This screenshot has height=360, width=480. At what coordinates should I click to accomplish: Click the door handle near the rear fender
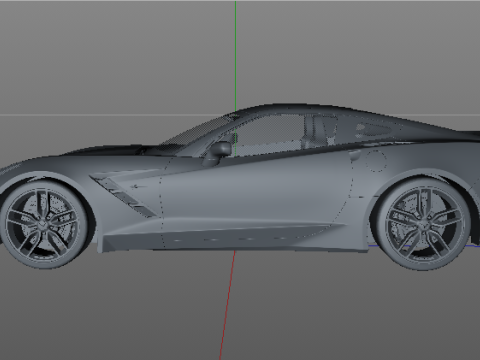click(x=355, y=156)
